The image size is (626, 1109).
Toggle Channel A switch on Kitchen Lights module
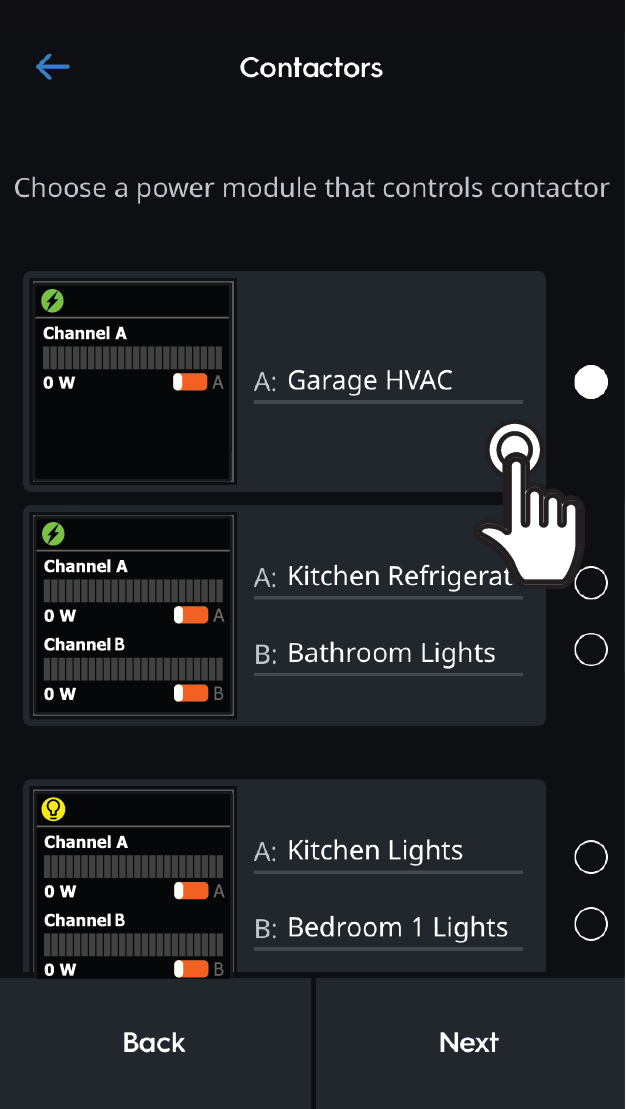click(190, 891)
